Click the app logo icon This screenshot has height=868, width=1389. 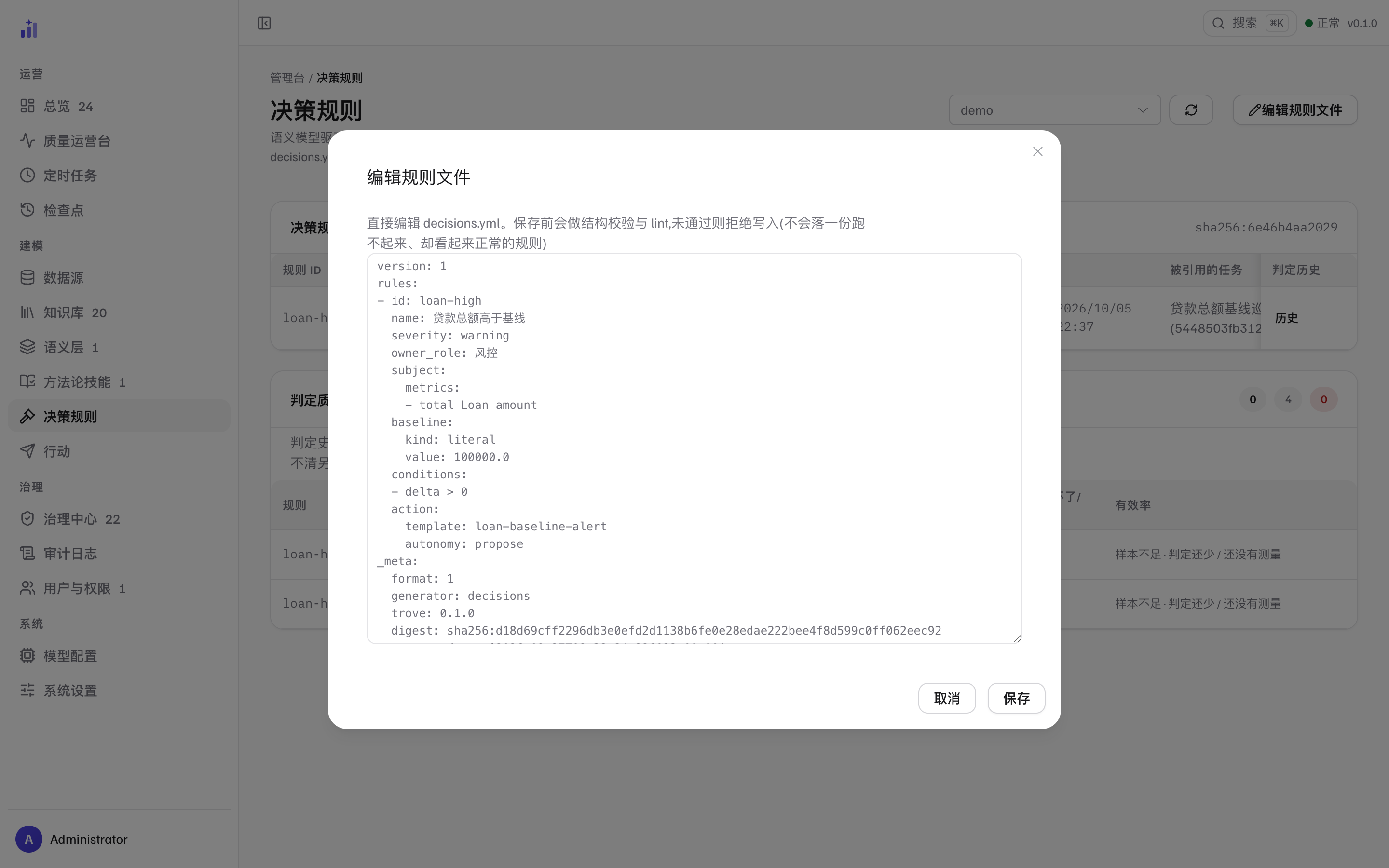29,29
